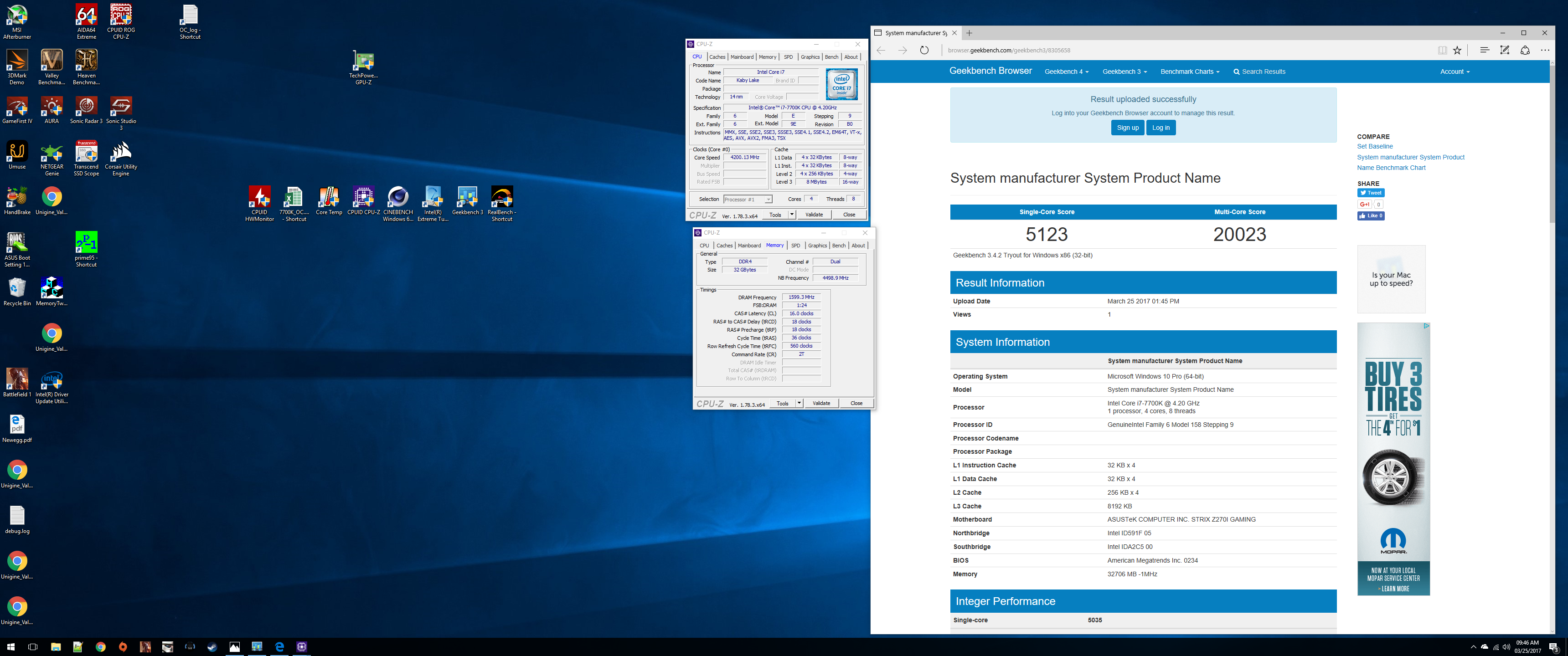The height and width of the screenshot is (656, 1568).
Task: Open Edge Hub icon
Action: [1485, 50]
